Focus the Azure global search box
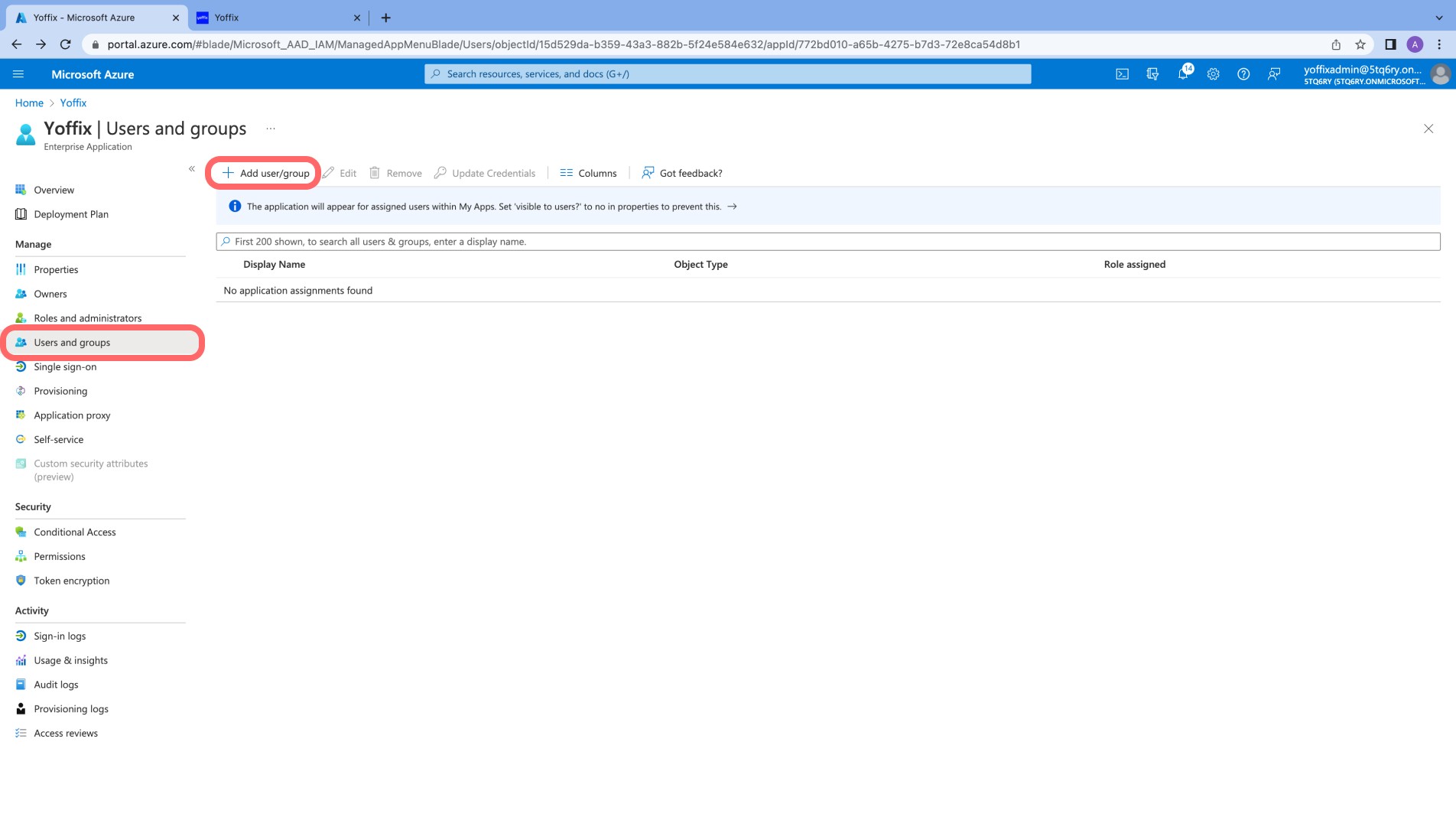Image resolution: width=1456 pixels, height=817 pixels. pos(727,74)
